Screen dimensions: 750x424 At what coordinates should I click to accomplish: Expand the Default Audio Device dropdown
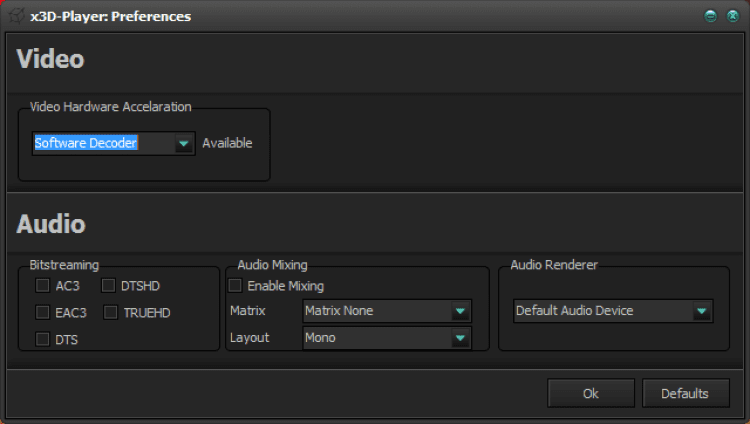(701, 311)
